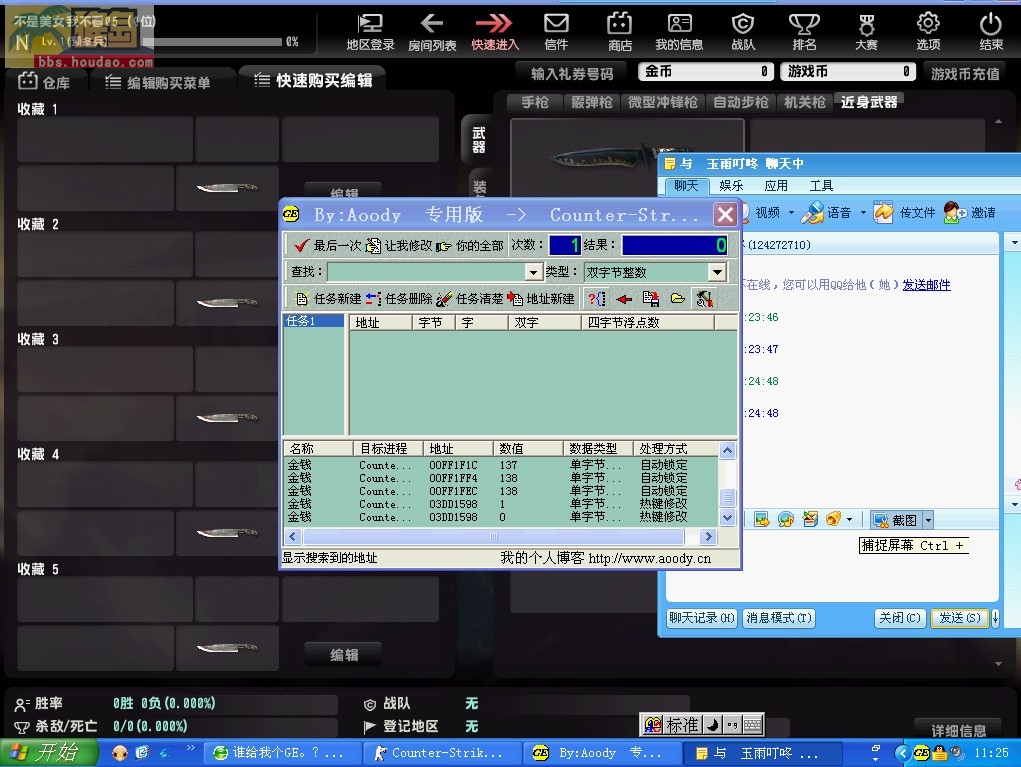This screenshot has height=767, width=1021.
Task: Click 结束 power icon to exit game
Action: 990,32
